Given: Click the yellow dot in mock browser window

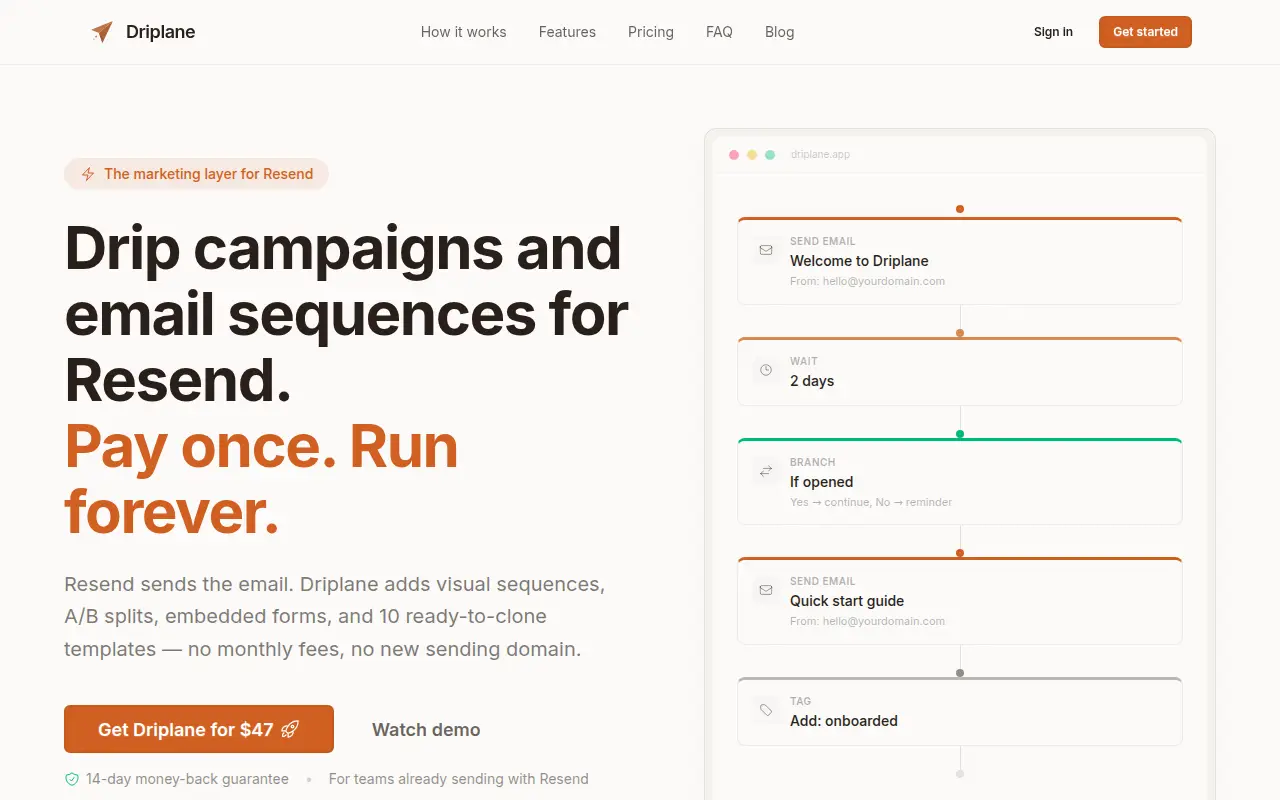Looking at the screenshot, I should (x=752, y=155).
